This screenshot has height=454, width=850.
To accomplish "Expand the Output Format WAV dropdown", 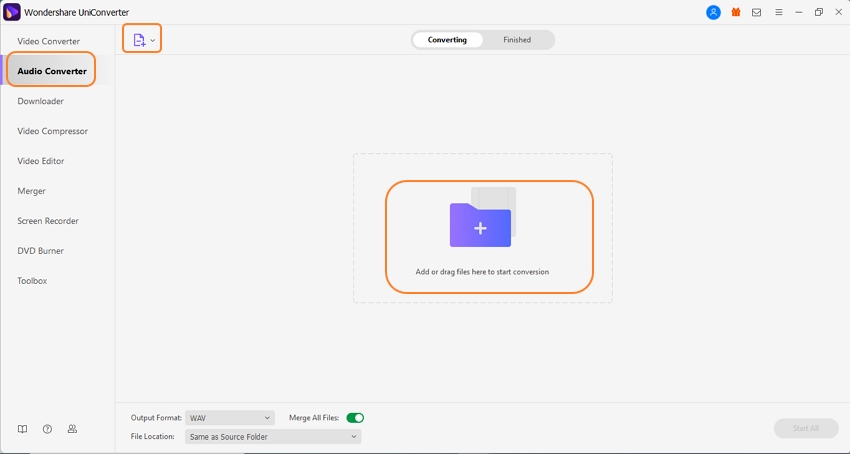I will (230, 418).
